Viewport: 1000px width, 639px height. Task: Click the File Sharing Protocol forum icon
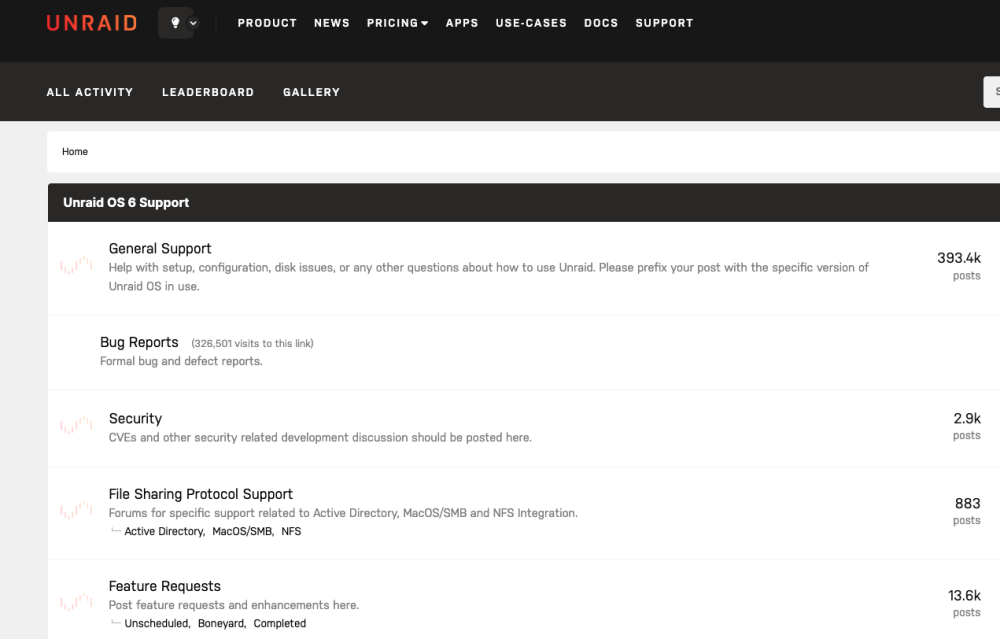[x=77, y=510]
